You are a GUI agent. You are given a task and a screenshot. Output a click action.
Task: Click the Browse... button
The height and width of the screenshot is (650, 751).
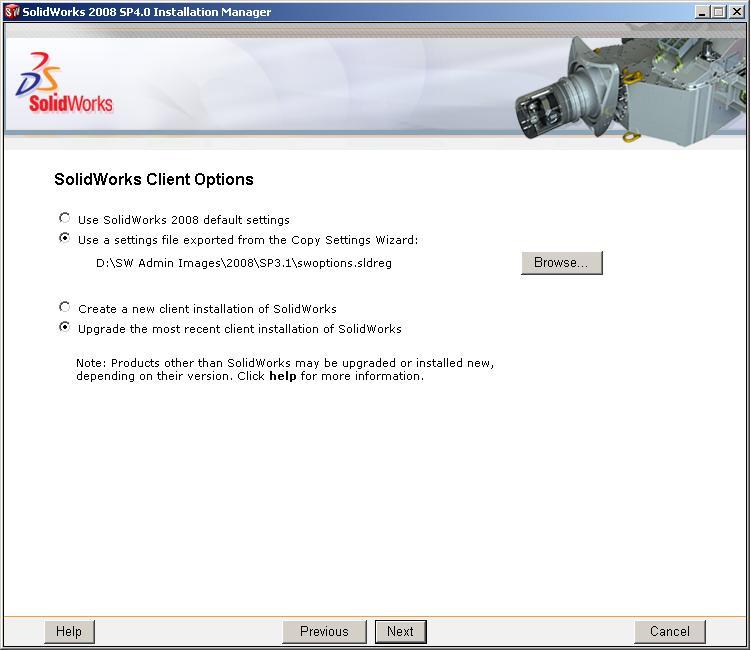tap(562, 263)
